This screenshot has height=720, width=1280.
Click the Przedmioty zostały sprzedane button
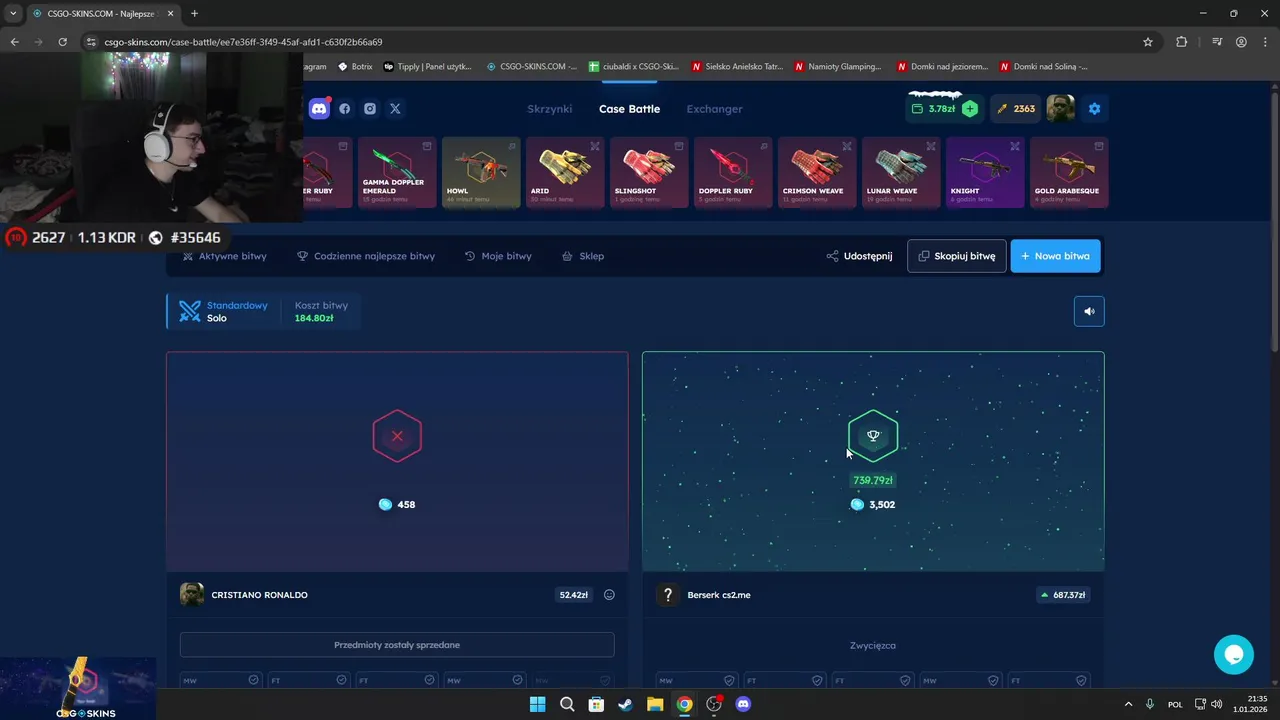point(397,645)
